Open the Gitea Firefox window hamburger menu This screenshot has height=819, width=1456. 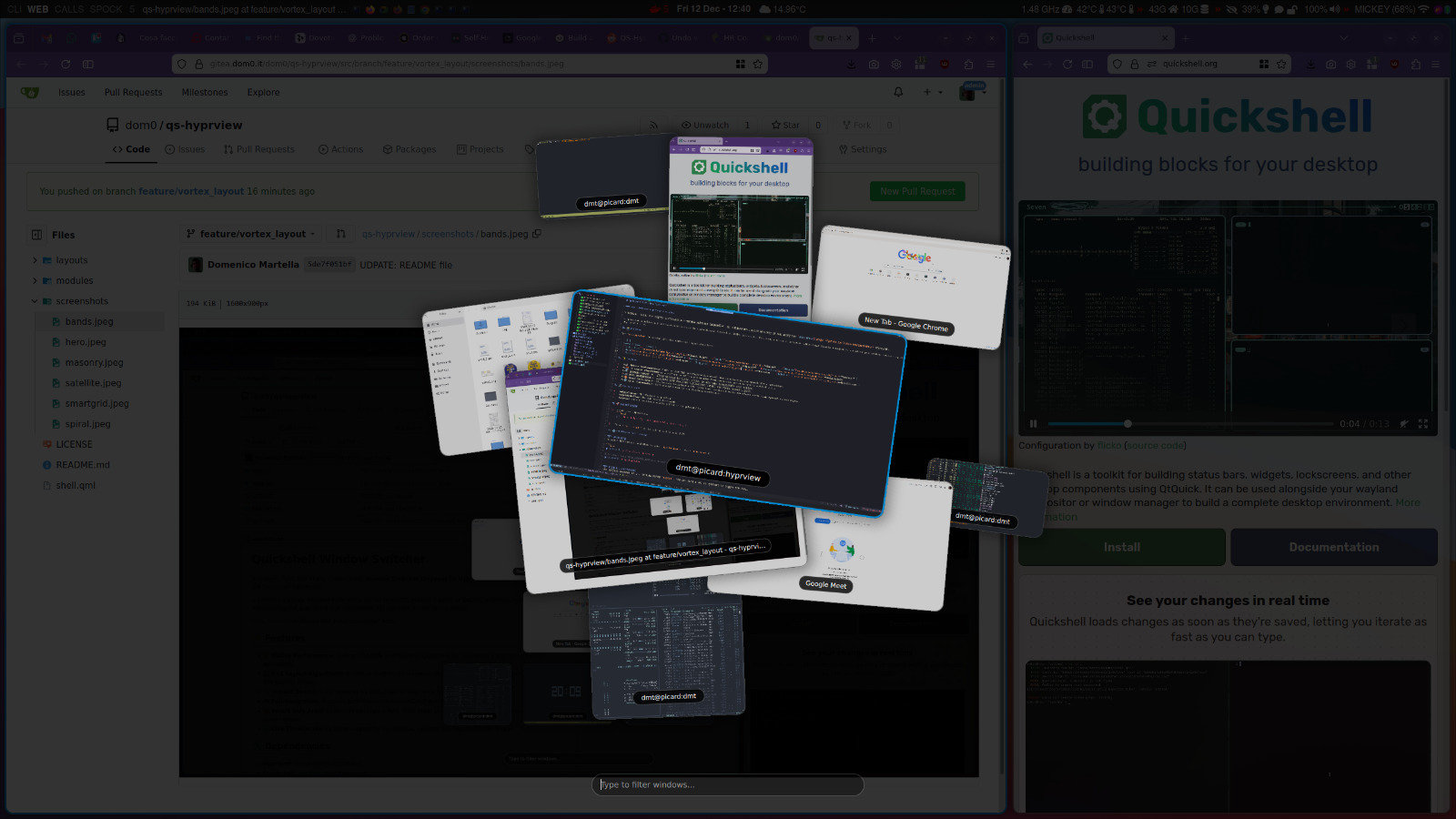(990, 64)
